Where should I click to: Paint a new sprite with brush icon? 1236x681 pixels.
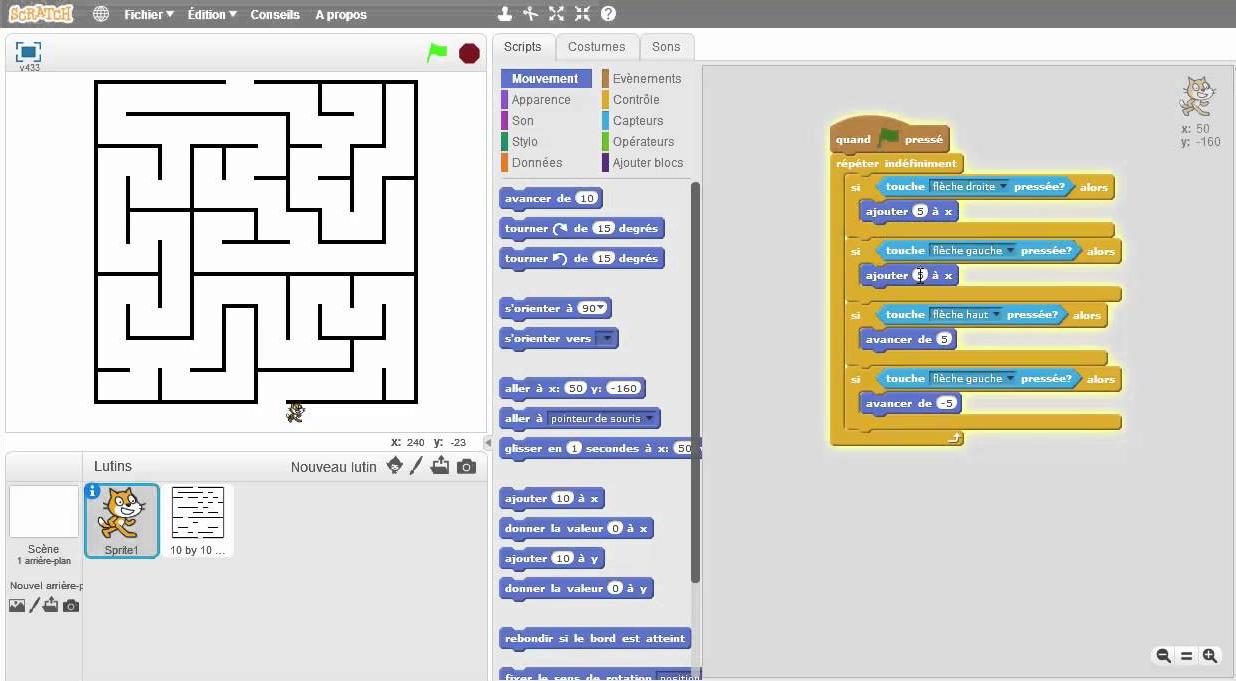pos(417,466)
